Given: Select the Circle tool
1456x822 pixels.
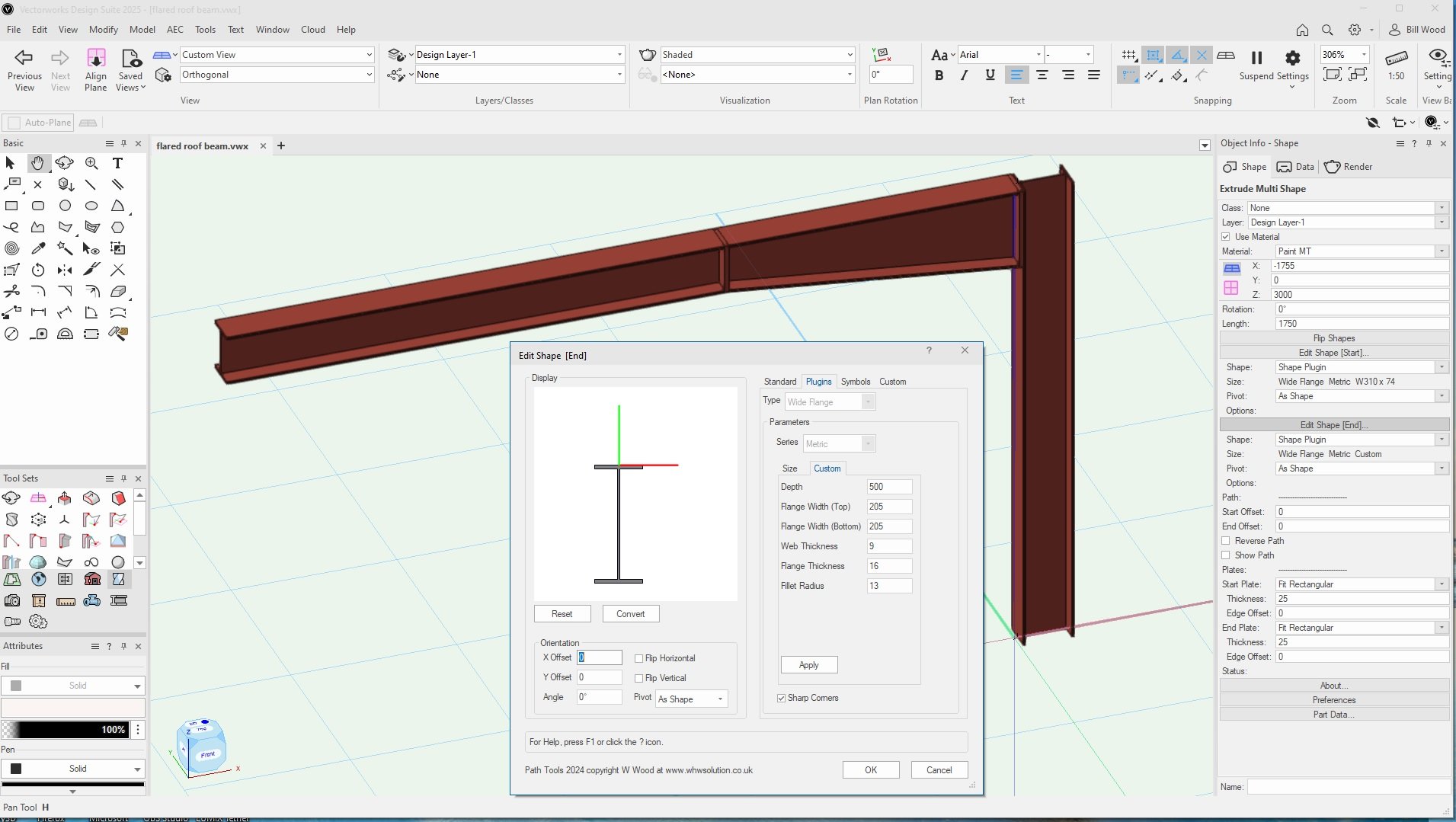Looking at the screenshot, I should [x=65, y=206].
